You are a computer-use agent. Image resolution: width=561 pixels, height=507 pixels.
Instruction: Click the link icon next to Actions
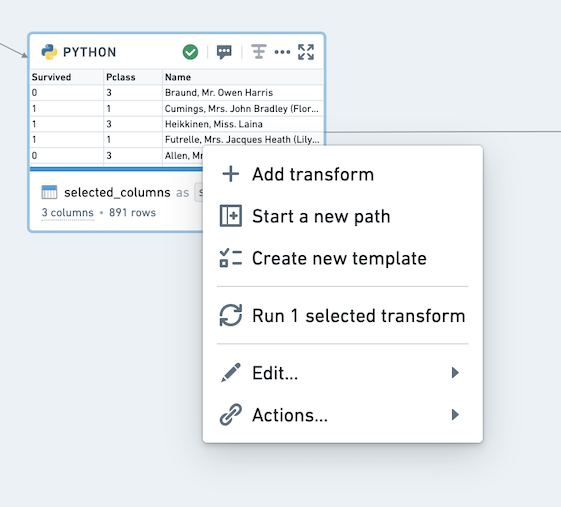[231, 415]
